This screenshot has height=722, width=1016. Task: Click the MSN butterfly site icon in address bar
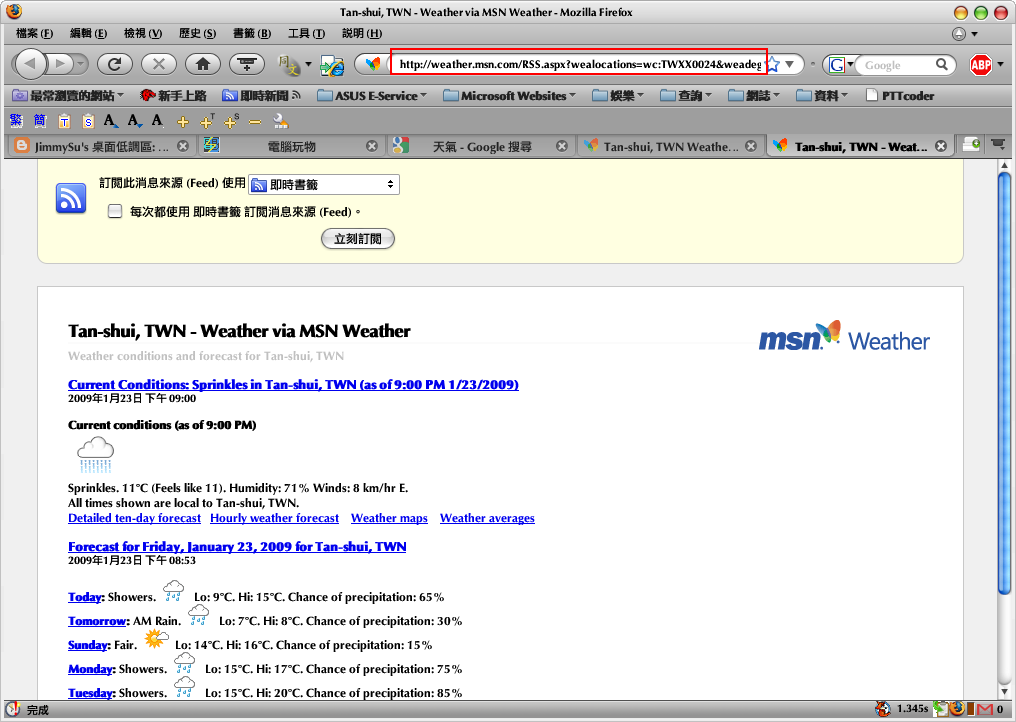coord(373,64)
